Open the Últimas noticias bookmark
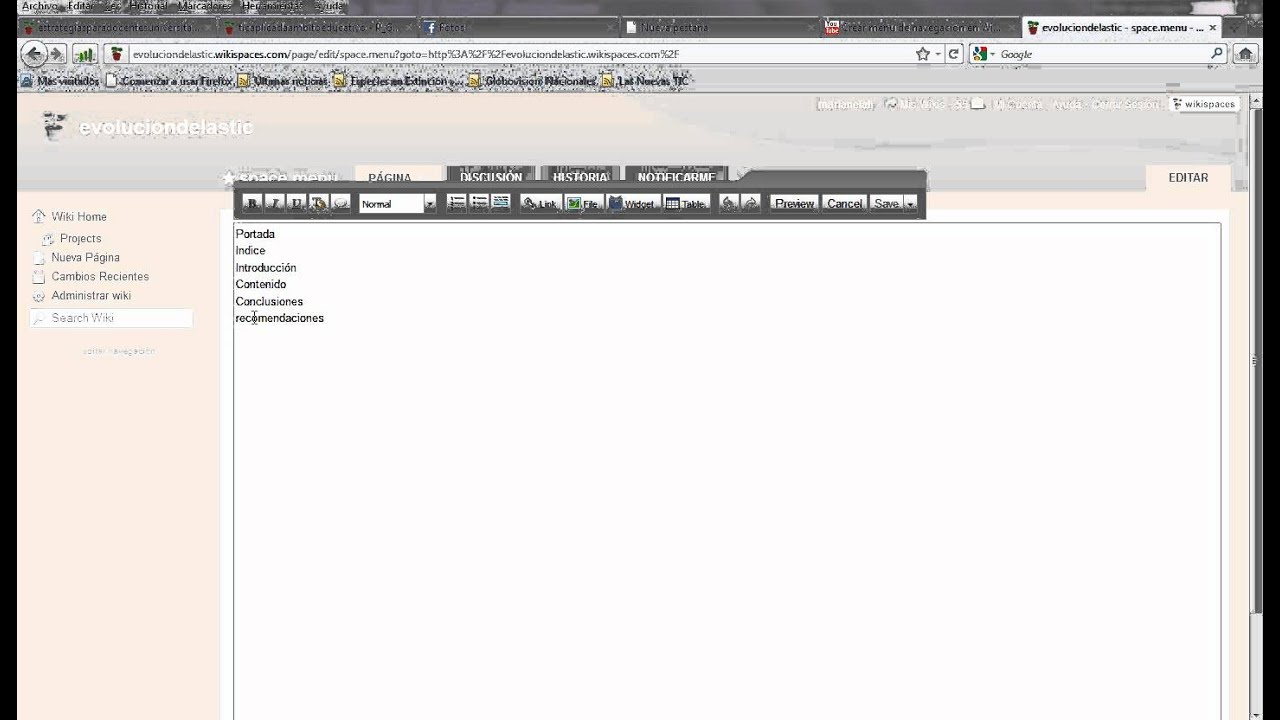Image resolution: width=1280 pixels, height=720 pixels. (282, 80)
